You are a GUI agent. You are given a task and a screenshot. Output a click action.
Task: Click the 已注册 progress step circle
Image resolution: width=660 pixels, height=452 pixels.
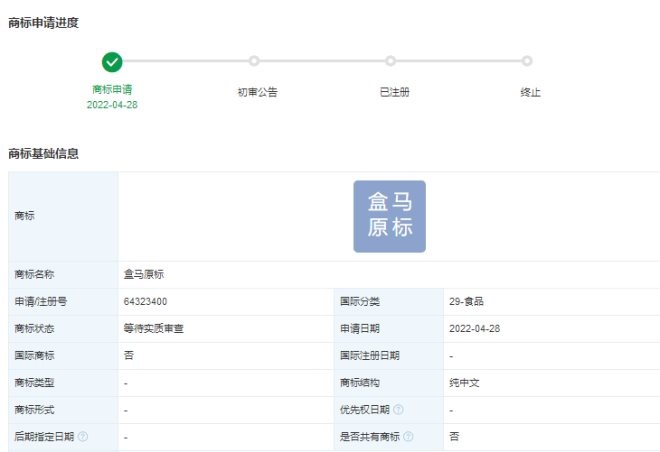pos(390,61)
